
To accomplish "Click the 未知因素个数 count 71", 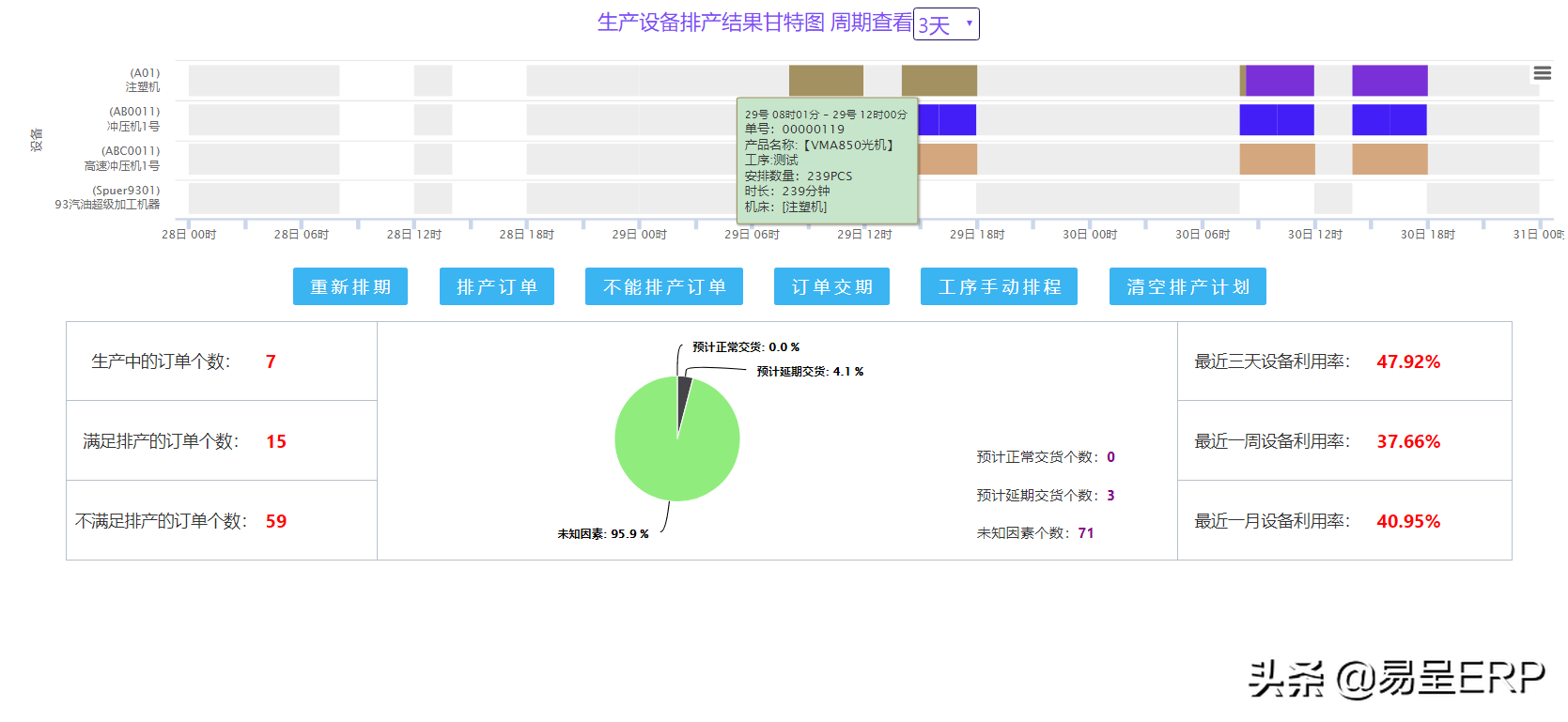I will [x=1086, y=533].
